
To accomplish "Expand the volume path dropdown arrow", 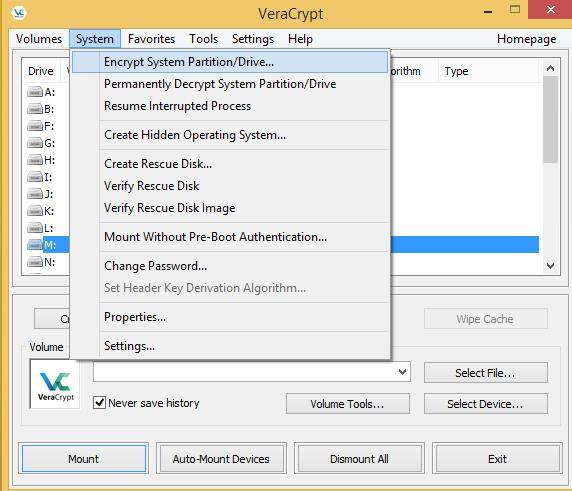I will (x=402, y=372).
